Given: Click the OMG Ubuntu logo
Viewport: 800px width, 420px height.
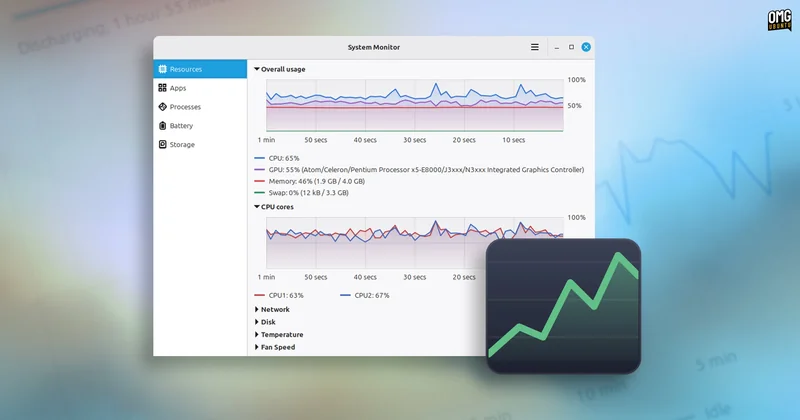Looking at the screenshot, I should pos(780,20).
